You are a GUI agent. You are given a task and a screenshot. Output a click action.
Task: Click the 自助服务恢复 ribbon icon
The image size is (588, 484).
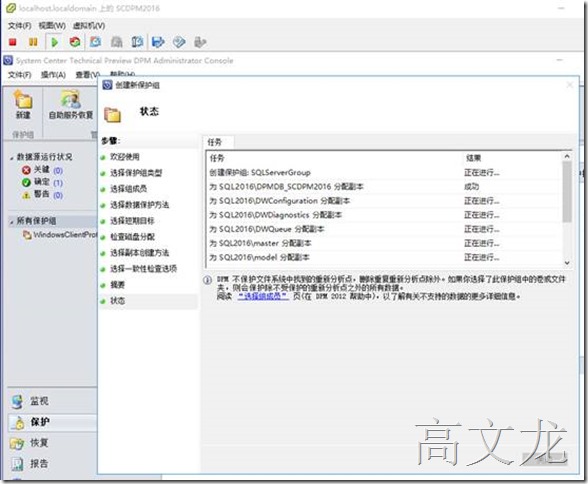pos(70,99)
